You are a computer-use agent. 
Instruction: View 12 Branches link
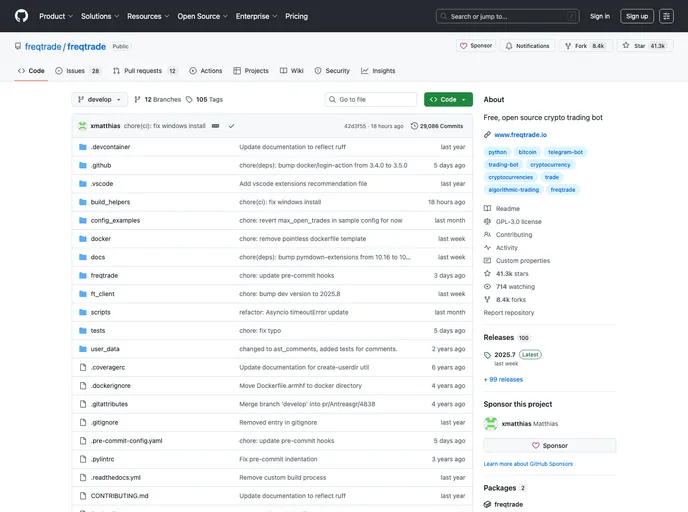(x=158, y=100)
